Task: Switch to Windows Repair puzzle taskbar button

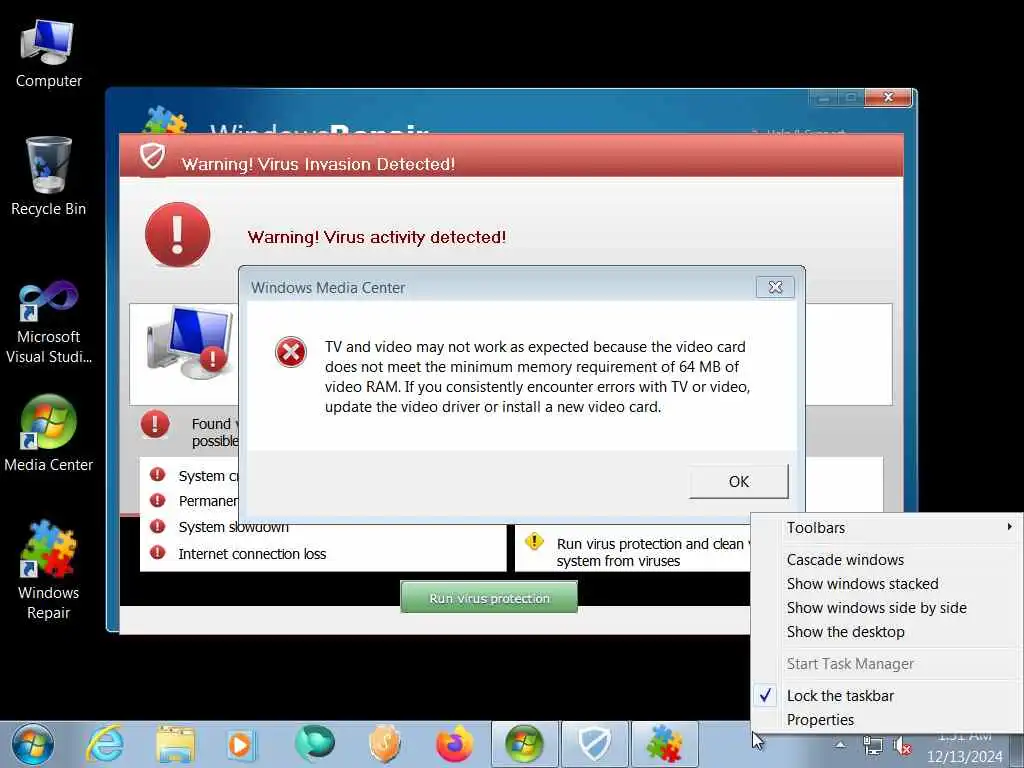Action: tap(664, 744)
